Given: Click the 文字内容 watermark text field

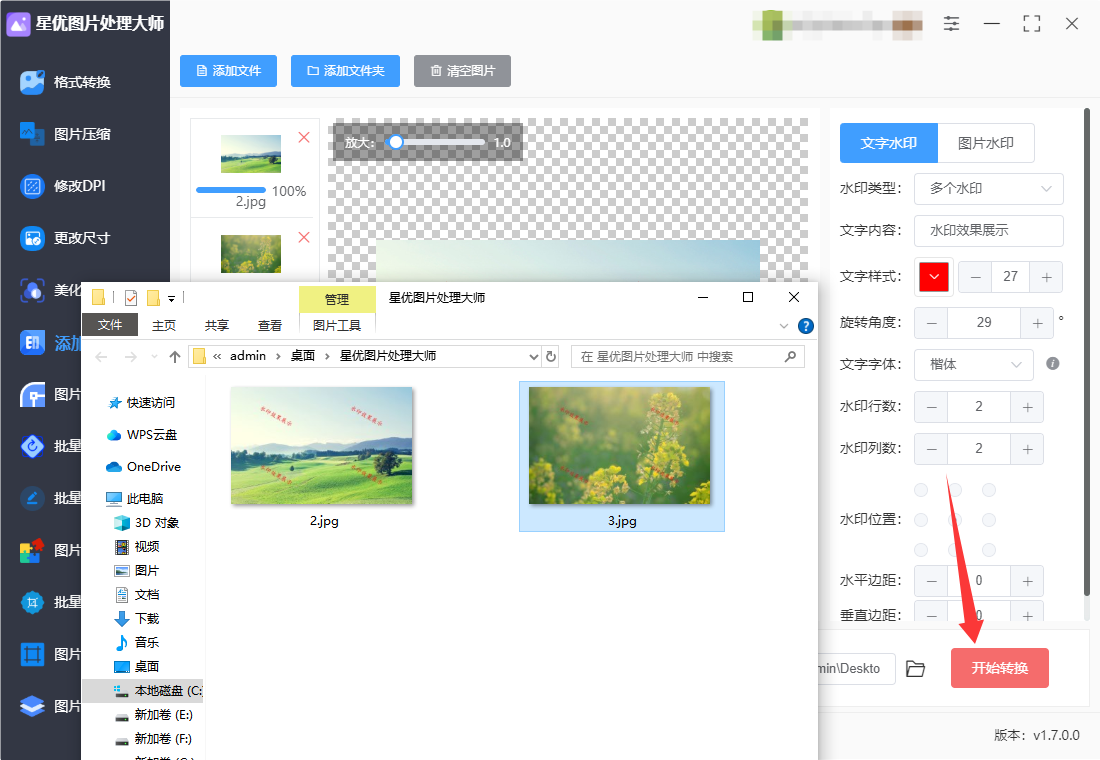Looking at the screenshot, I should tap(988, 231).
